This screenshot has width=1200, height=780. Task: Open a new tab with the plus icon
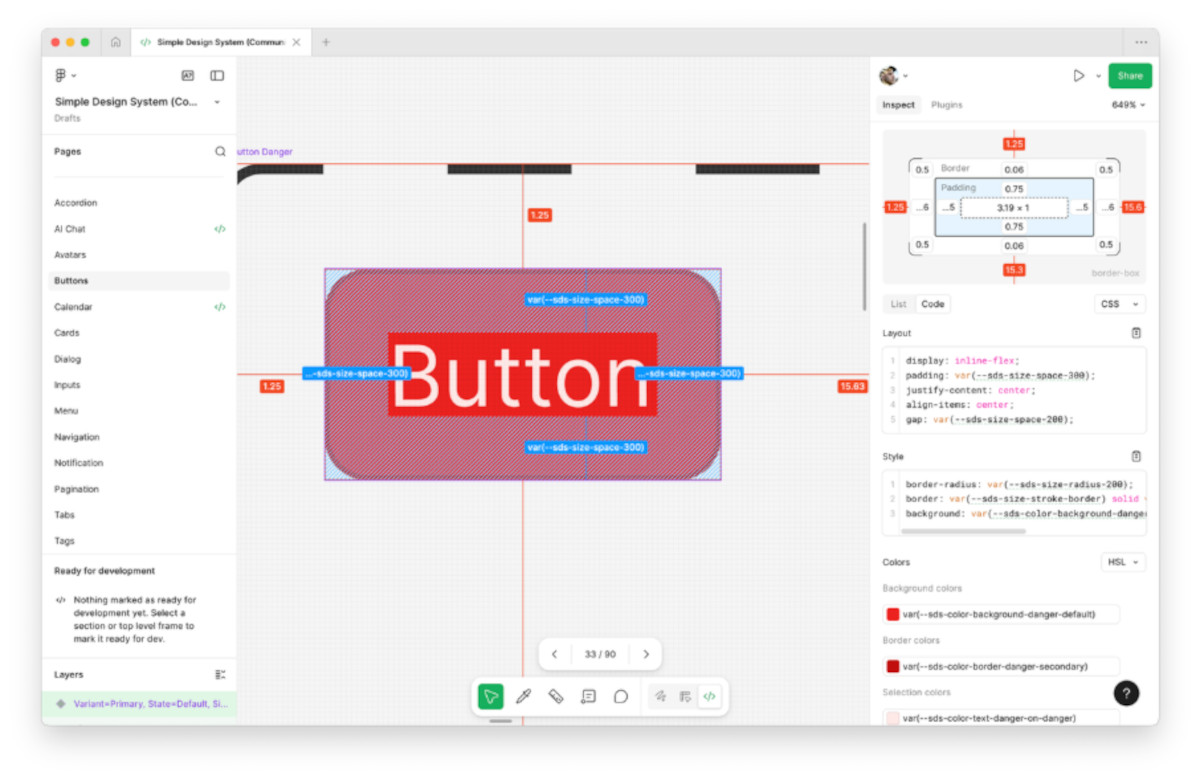click(326, 42)
